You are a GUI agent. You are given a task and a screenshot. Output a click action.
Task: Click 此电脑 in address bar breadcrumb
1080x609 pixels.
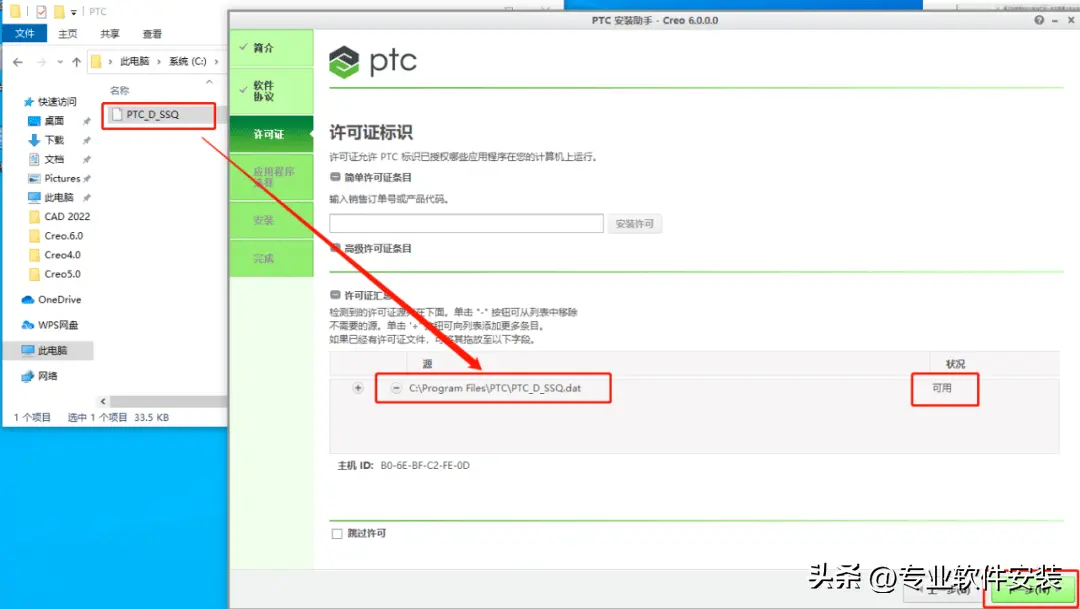pyautogui.click(x=134, y=62)
